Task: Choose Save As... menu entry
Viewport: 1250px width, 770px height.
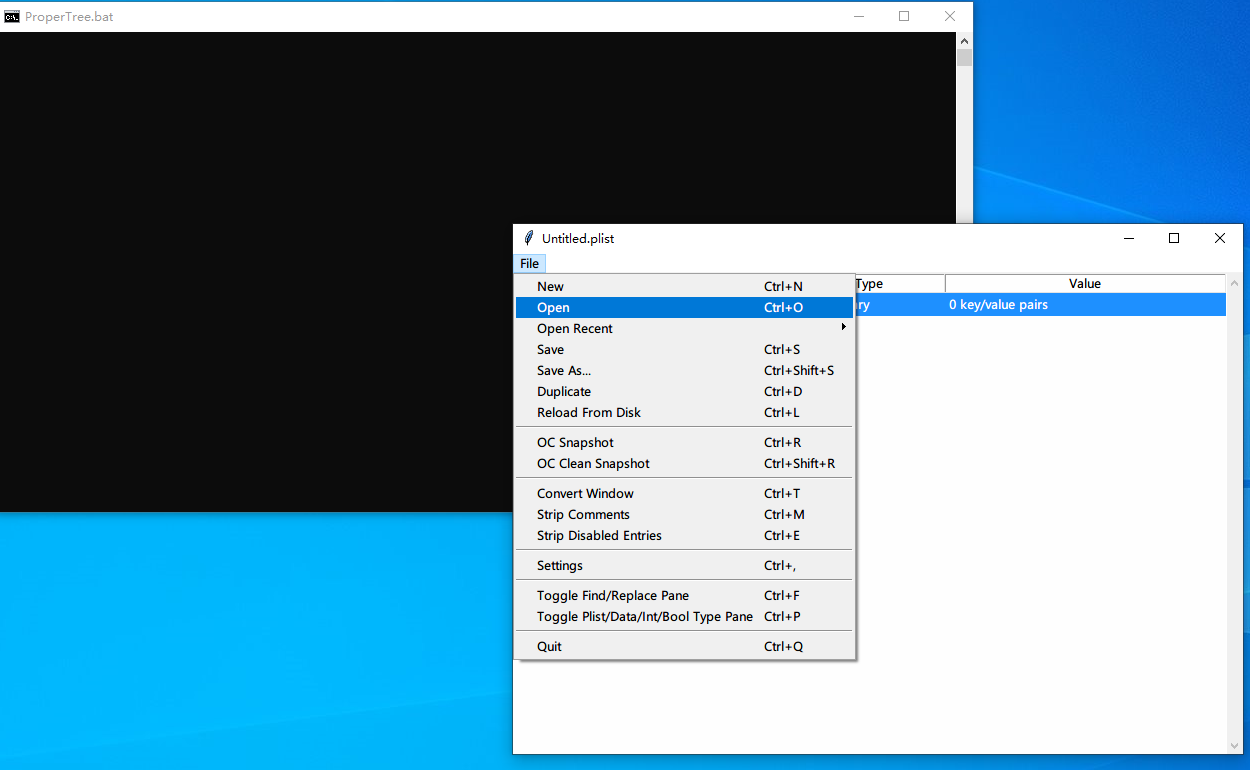Action: (x=564, y=371)
